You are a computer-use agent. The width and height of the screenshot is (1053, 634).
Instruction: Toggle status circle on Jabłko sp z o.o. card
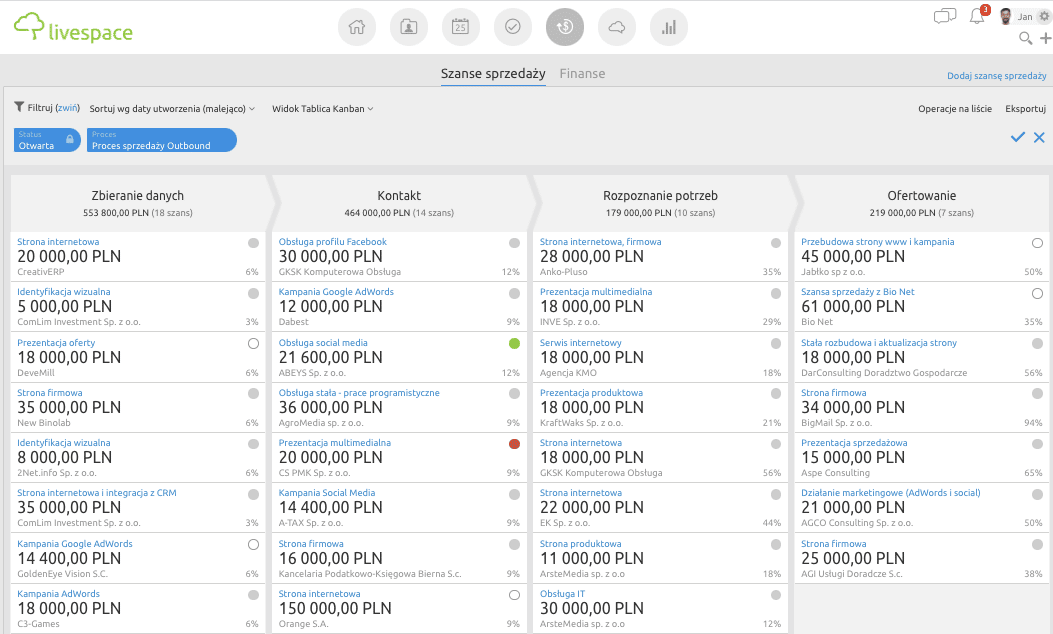click(1038, 243)
